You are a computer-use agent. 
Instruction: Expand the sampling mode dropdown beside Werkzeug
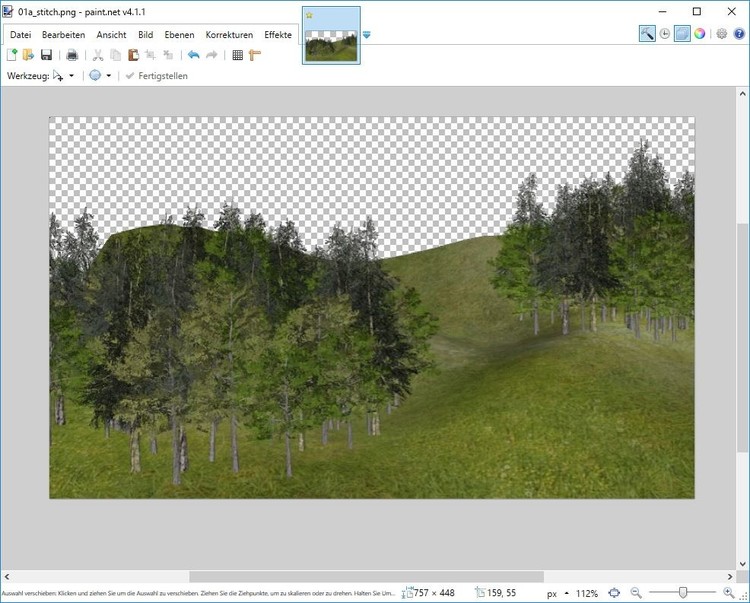pos(108,76)
